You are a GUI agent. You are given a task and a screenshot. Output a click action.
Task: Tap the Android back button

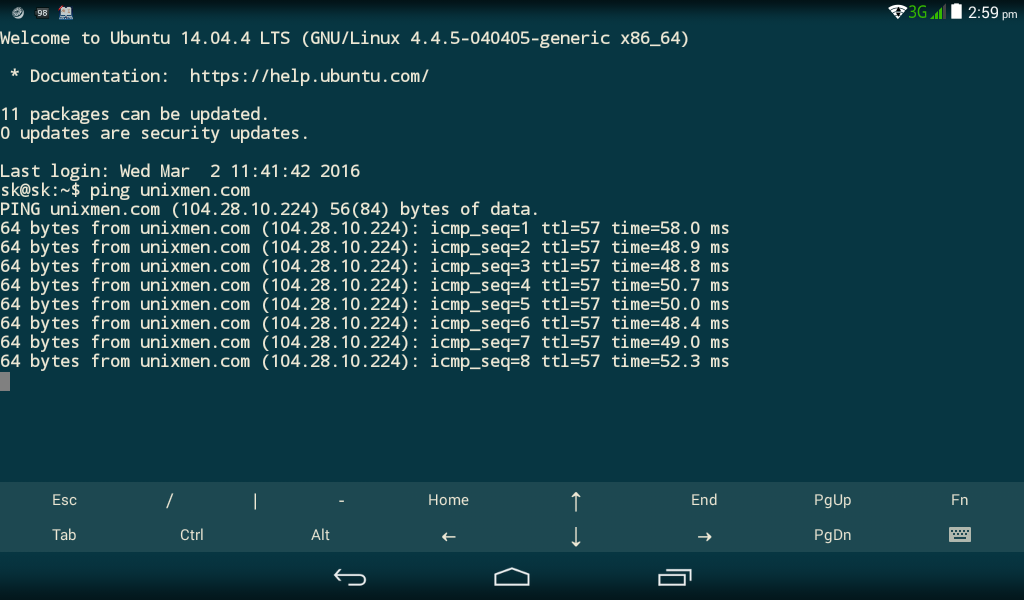point(350,577)
